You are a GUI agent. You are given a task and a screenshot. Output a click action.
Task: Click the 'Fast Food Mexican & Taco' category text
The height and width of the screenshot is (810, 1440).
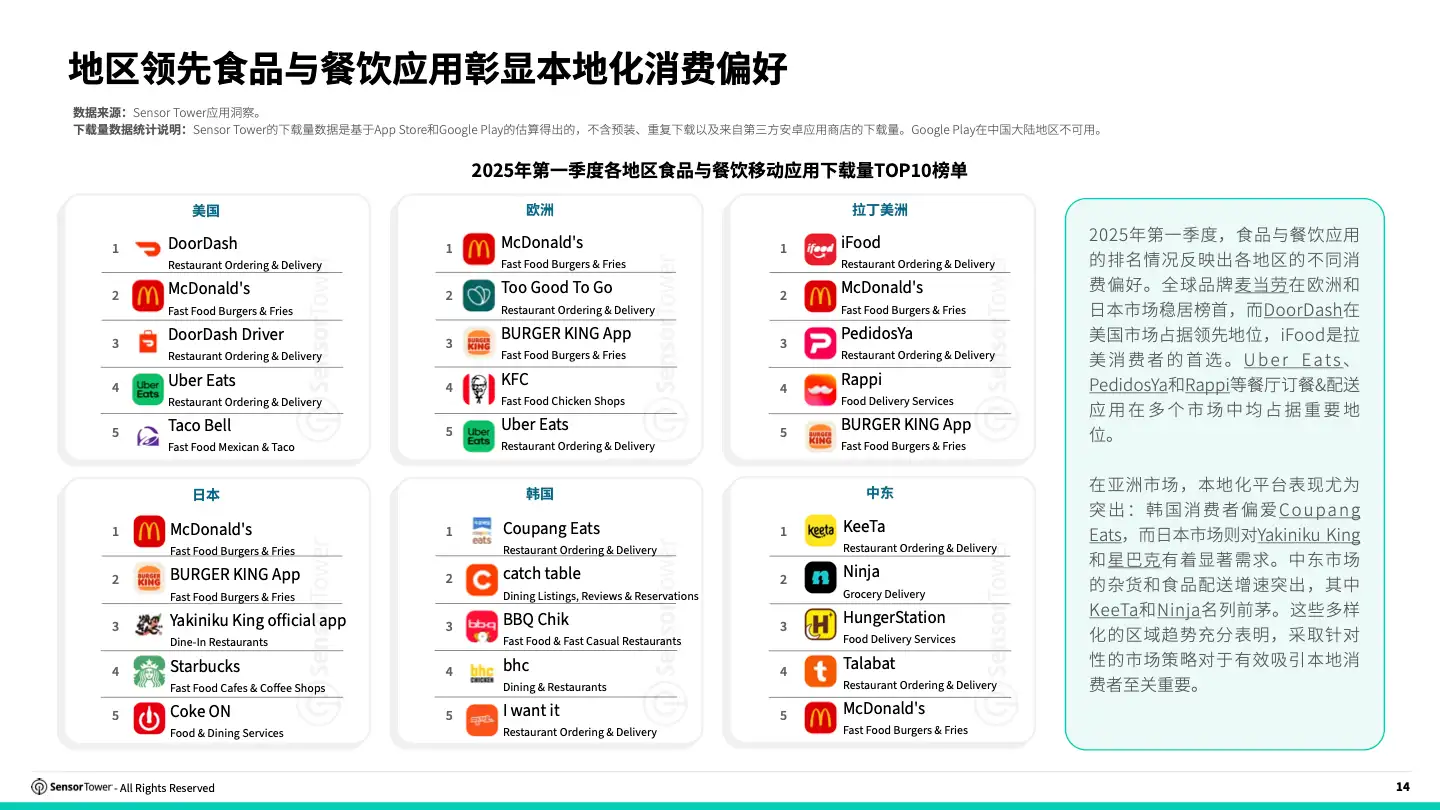click(231, 447)
